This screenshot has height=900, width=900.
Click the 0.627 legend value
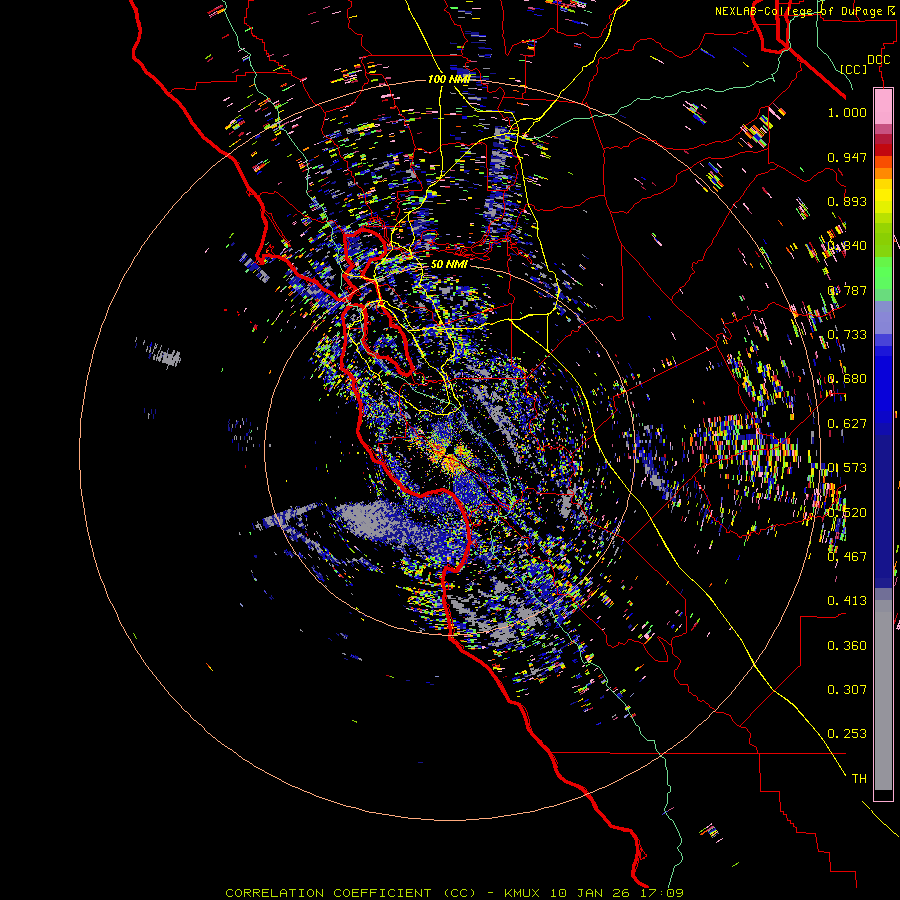pos(847,424)
